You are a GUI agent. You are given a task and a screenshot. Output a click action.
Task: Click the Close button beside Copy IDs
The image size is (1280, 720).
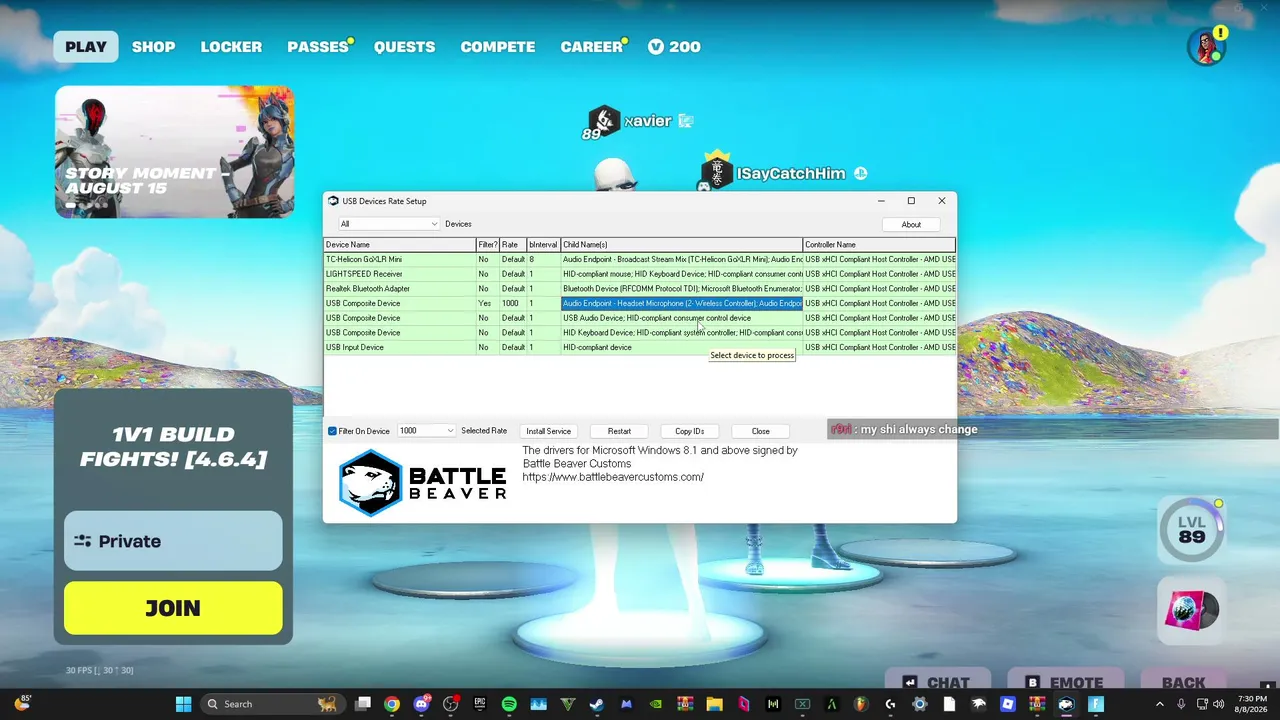click(760, 431)
